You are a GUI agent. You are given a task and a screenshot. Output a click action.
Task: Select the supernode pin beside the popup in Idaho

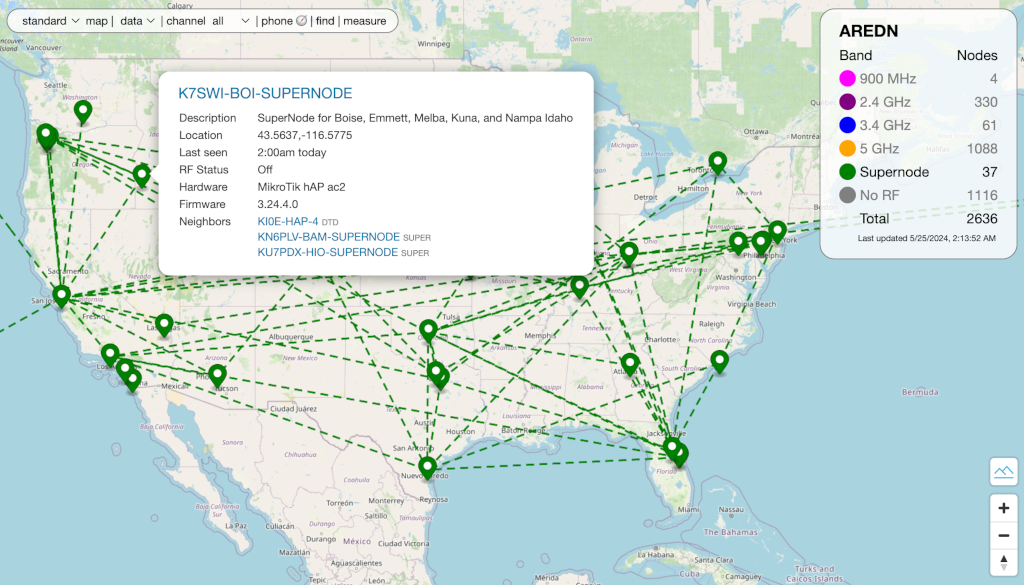pyautogui.click(x=142, y=174)
